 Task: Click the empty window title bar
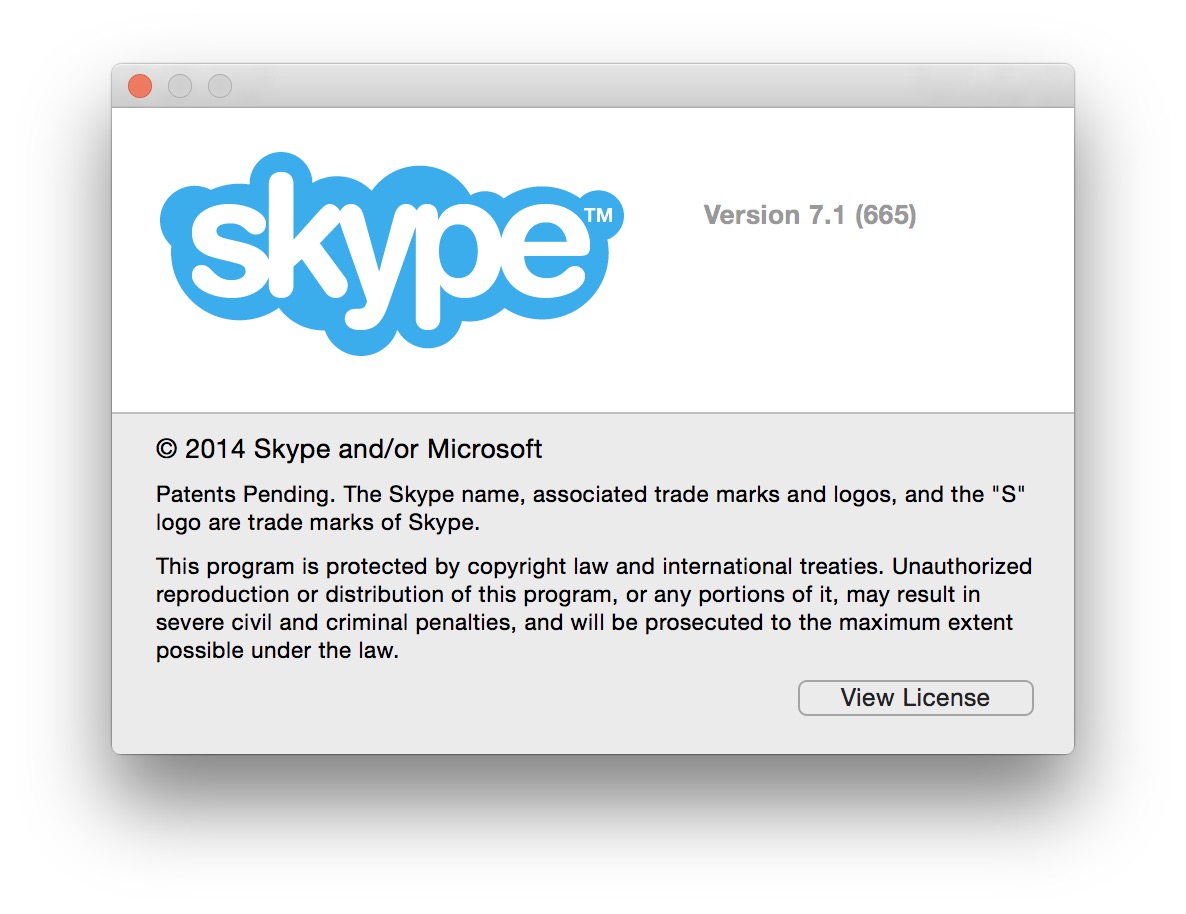pyautogui.click(x=600, y=86)
